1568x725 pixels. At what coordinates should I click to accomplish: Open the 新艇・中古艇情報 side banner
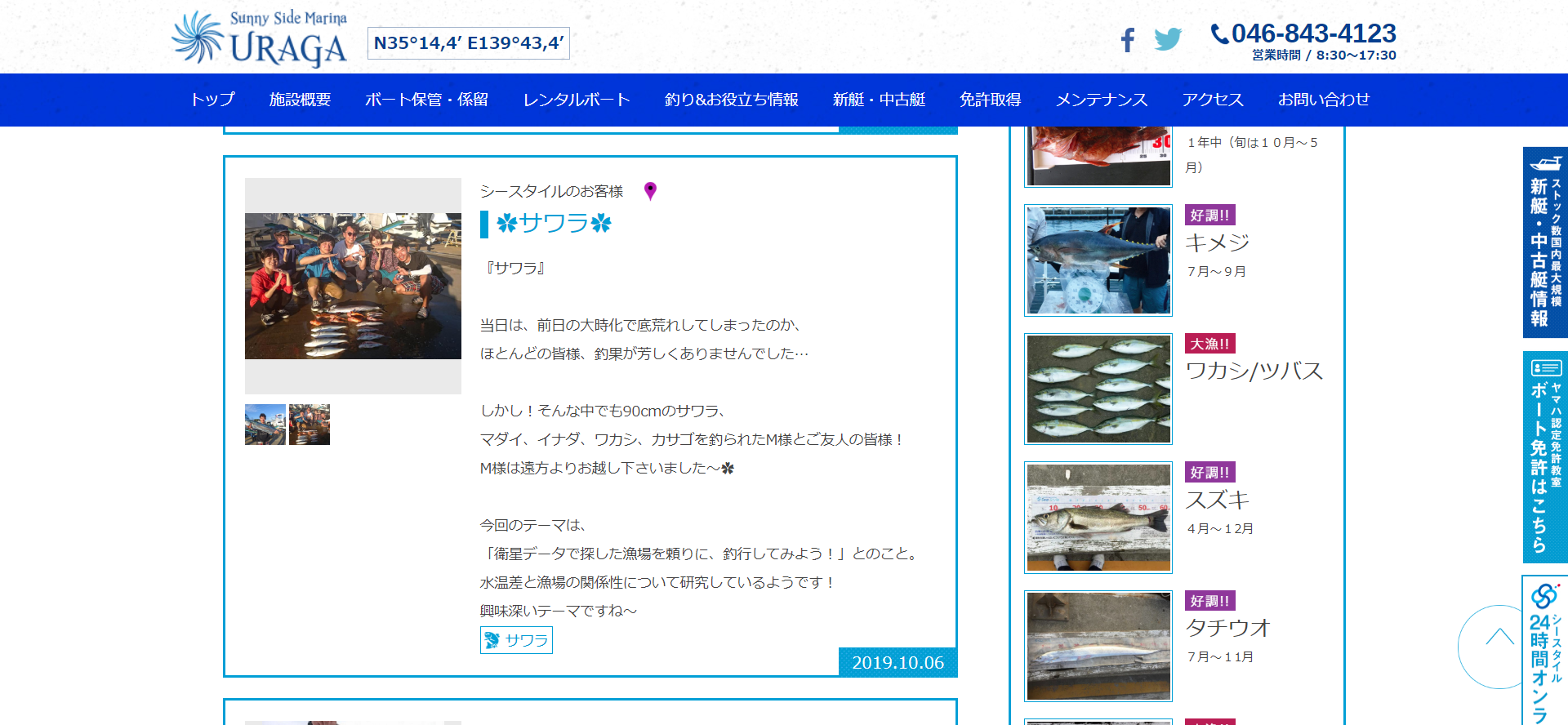pos(1545,242)
